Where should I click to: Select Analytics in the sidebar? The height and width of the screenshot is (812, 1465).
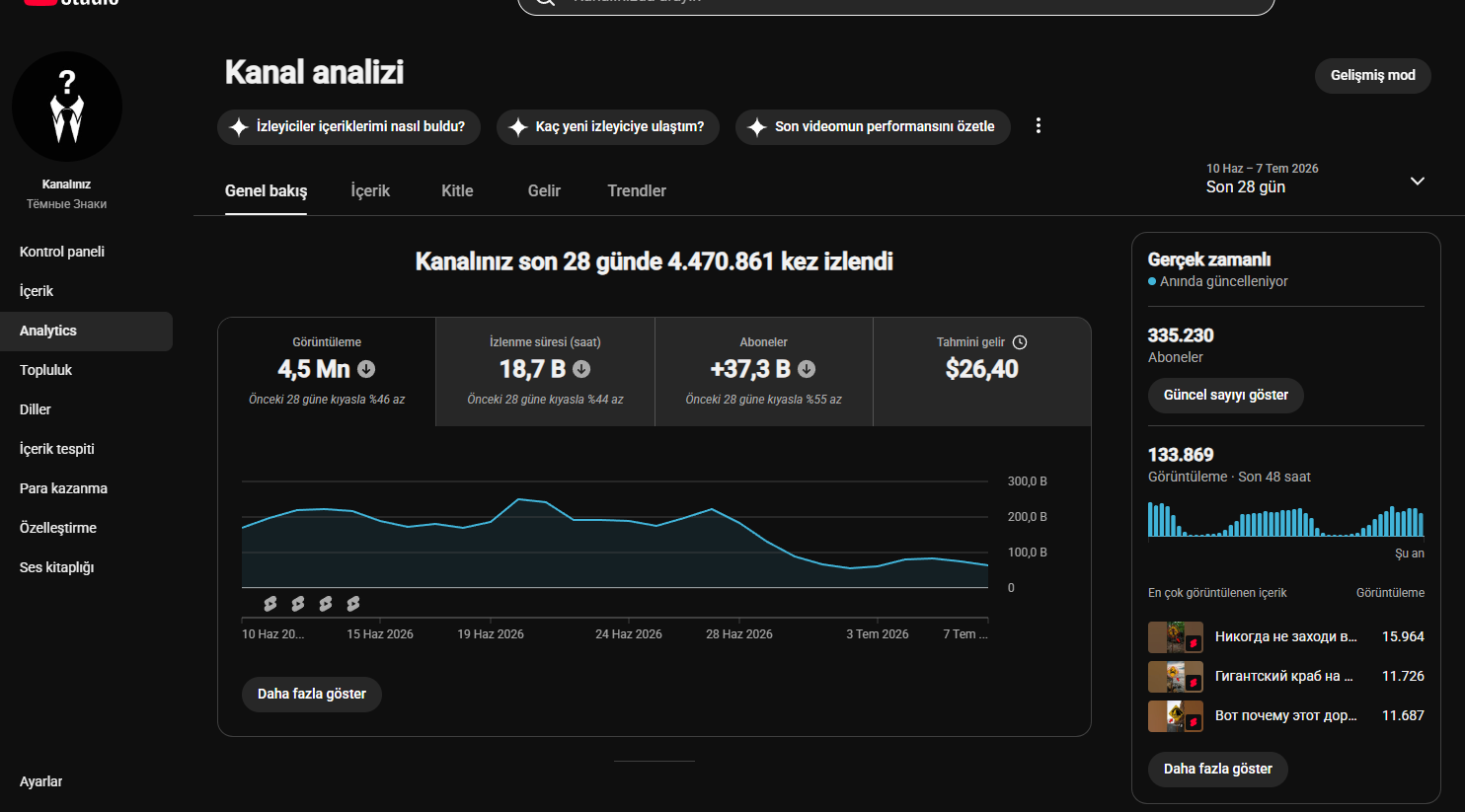click(86, 331)
